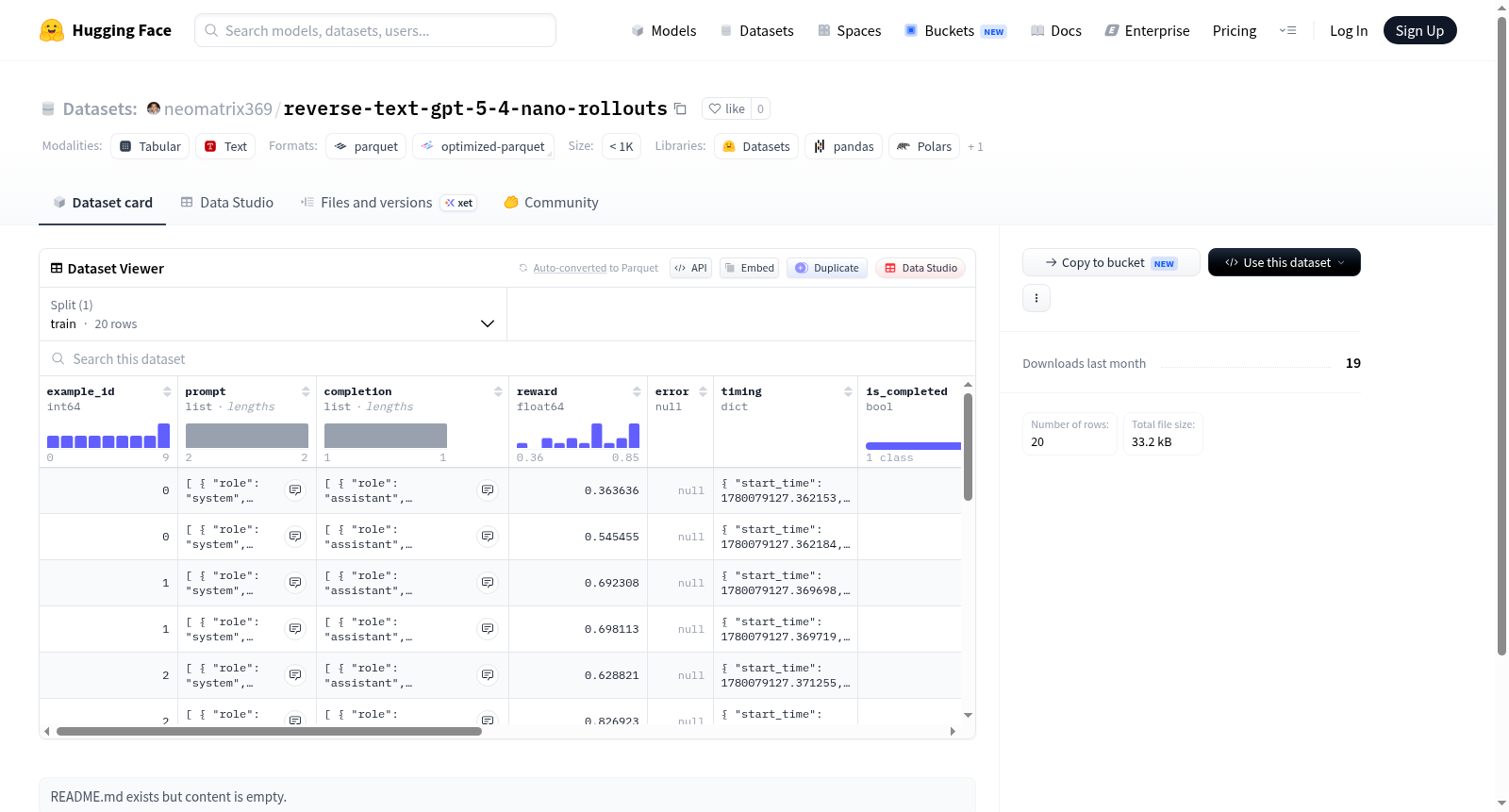The image size is (1509, 812).
Task: Open prompt chat view for reward 0.363636 row
Action: click(295, 490)
